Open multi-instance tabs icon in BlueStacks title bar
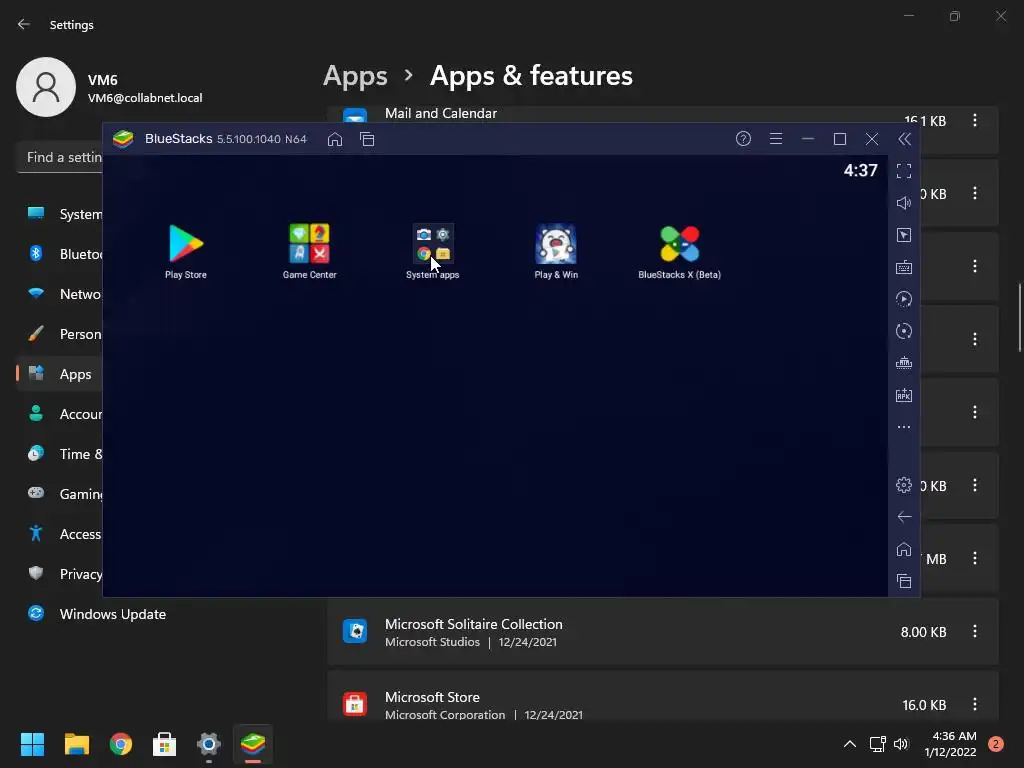1024x768 pixels. click(x=367, y=139)
